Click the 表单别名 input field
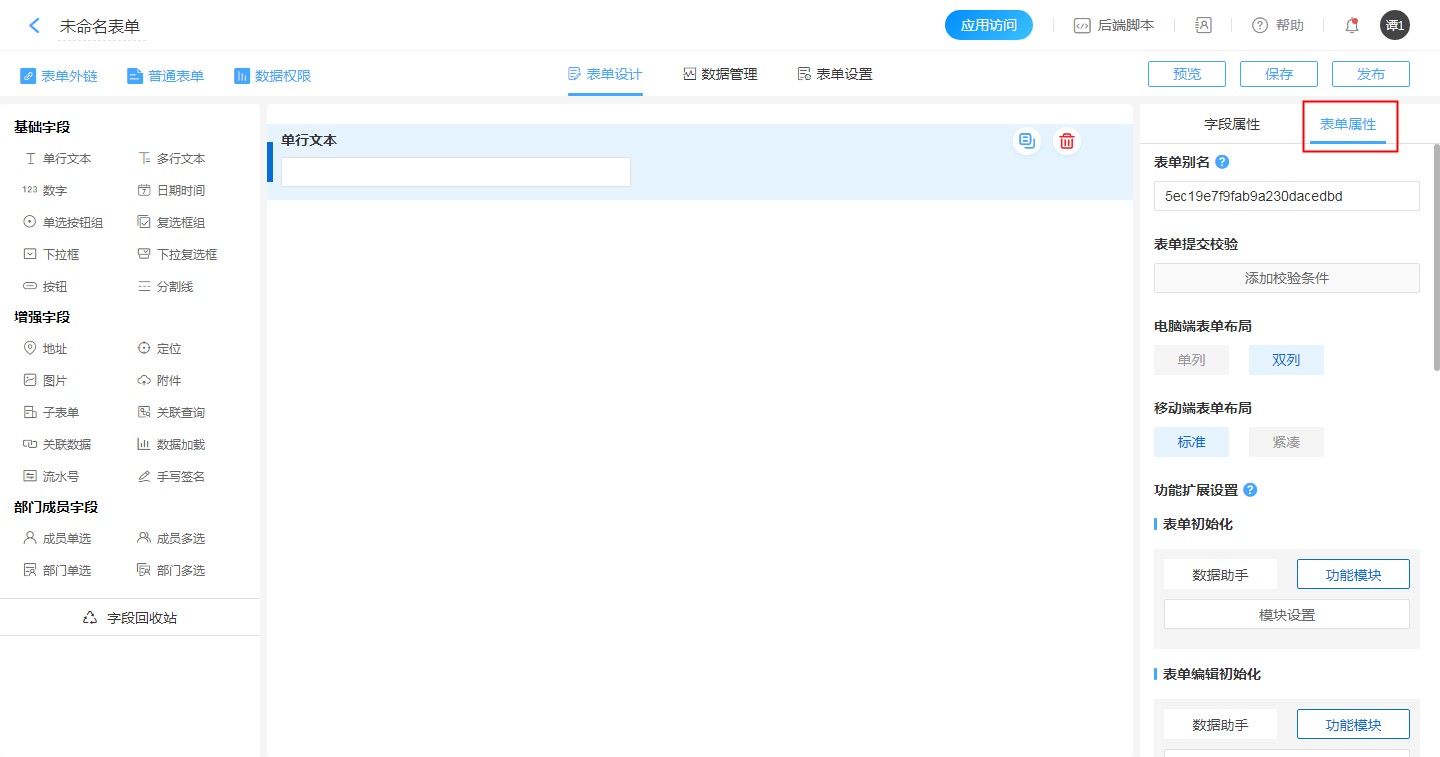The image size is (1440, 757). coord(1286,196)
